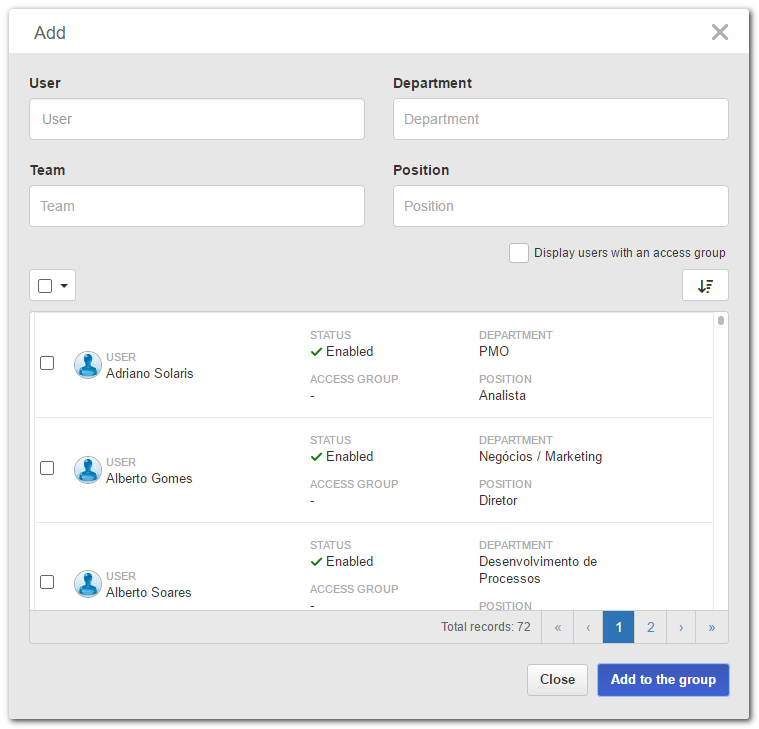Click Desenvolvimento de Processos department value

(538, 570)
